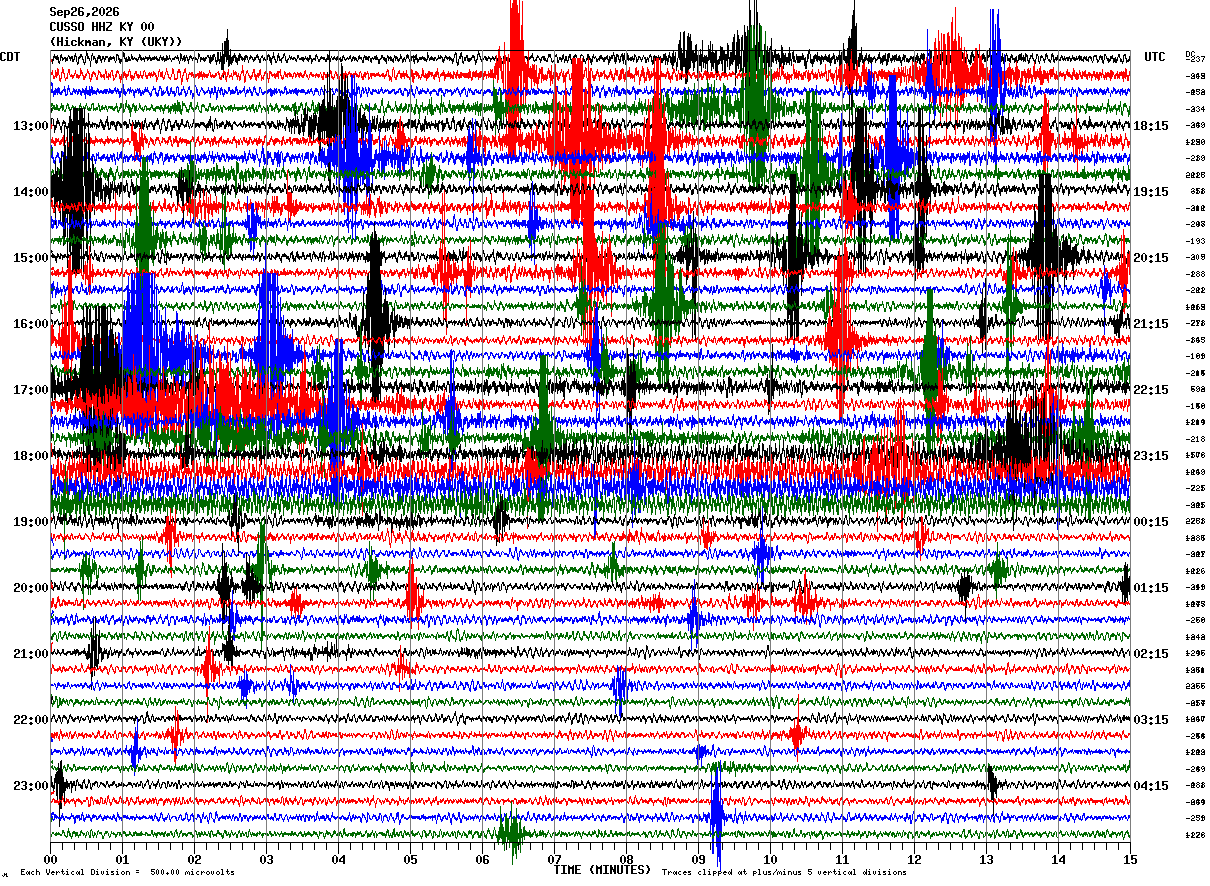Click the UTC column header
Viewport: 1210px width, 886px height.
[1155, 57]
